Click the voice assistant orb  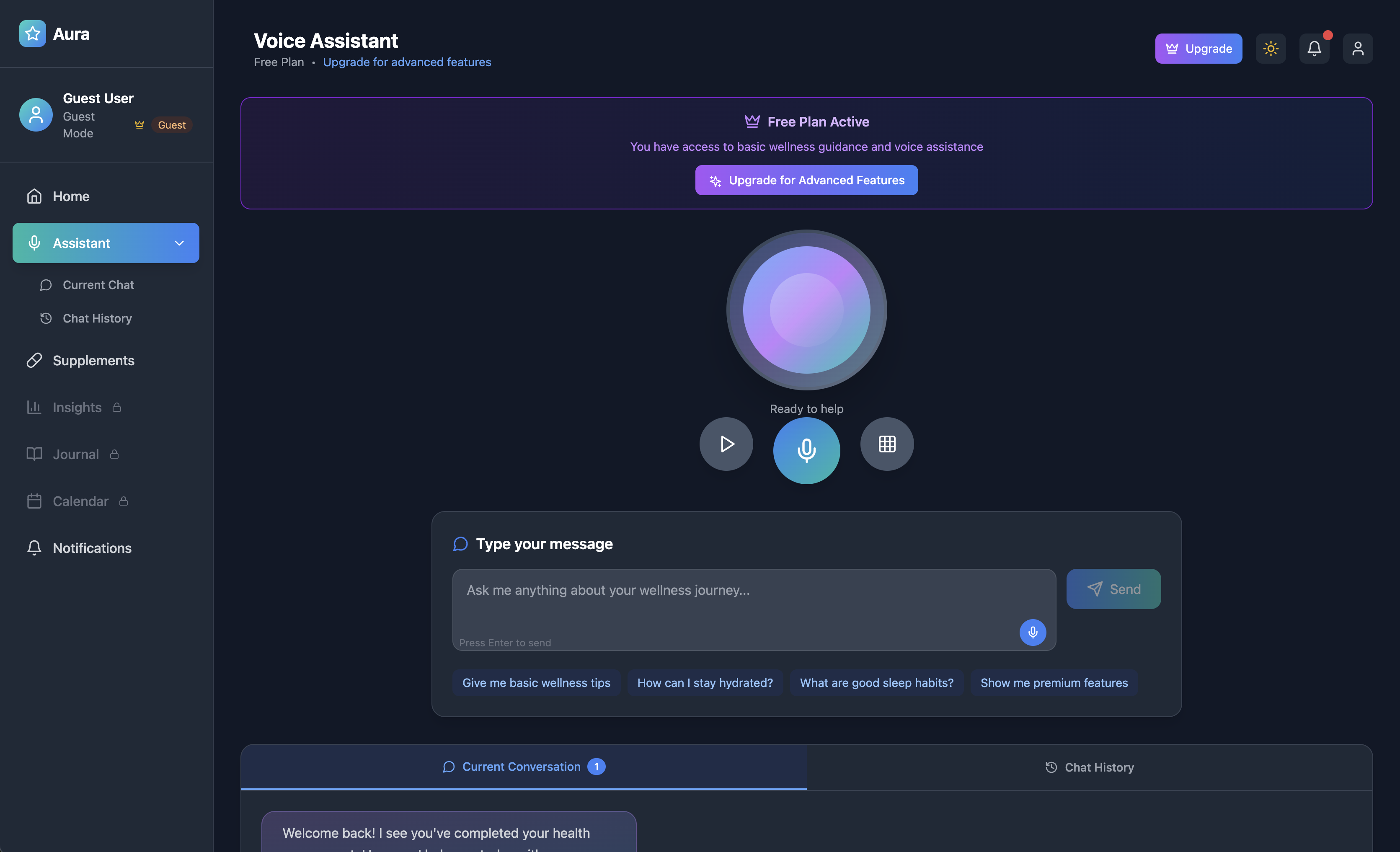click(806, 310)
